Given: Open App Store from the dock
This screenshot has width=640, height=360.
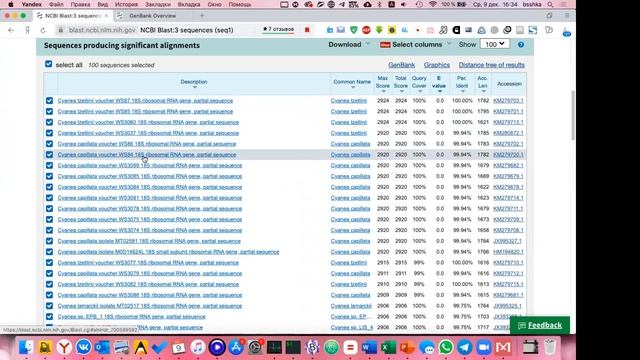Looking at the screenshot, I should point(236,347).
